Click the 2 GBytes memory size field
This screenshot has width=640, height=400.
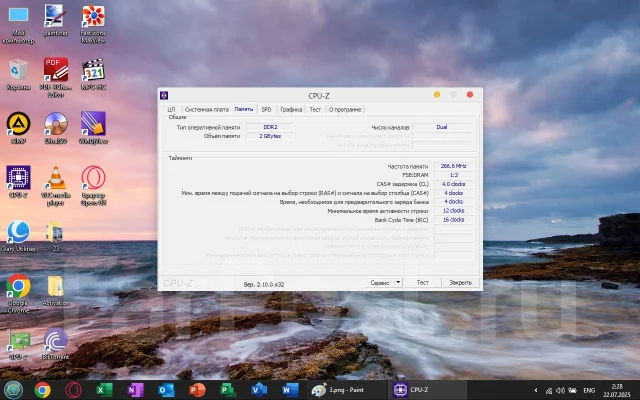tap(270, 136)
